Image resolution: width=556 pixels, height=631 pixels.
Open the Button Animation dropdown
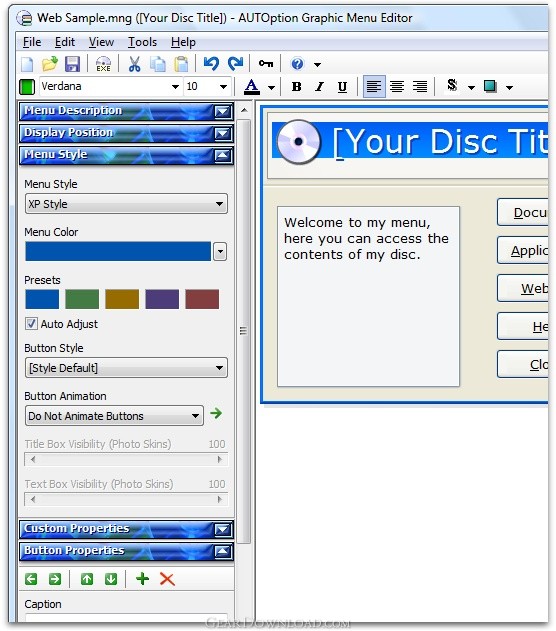click(114, 416)
